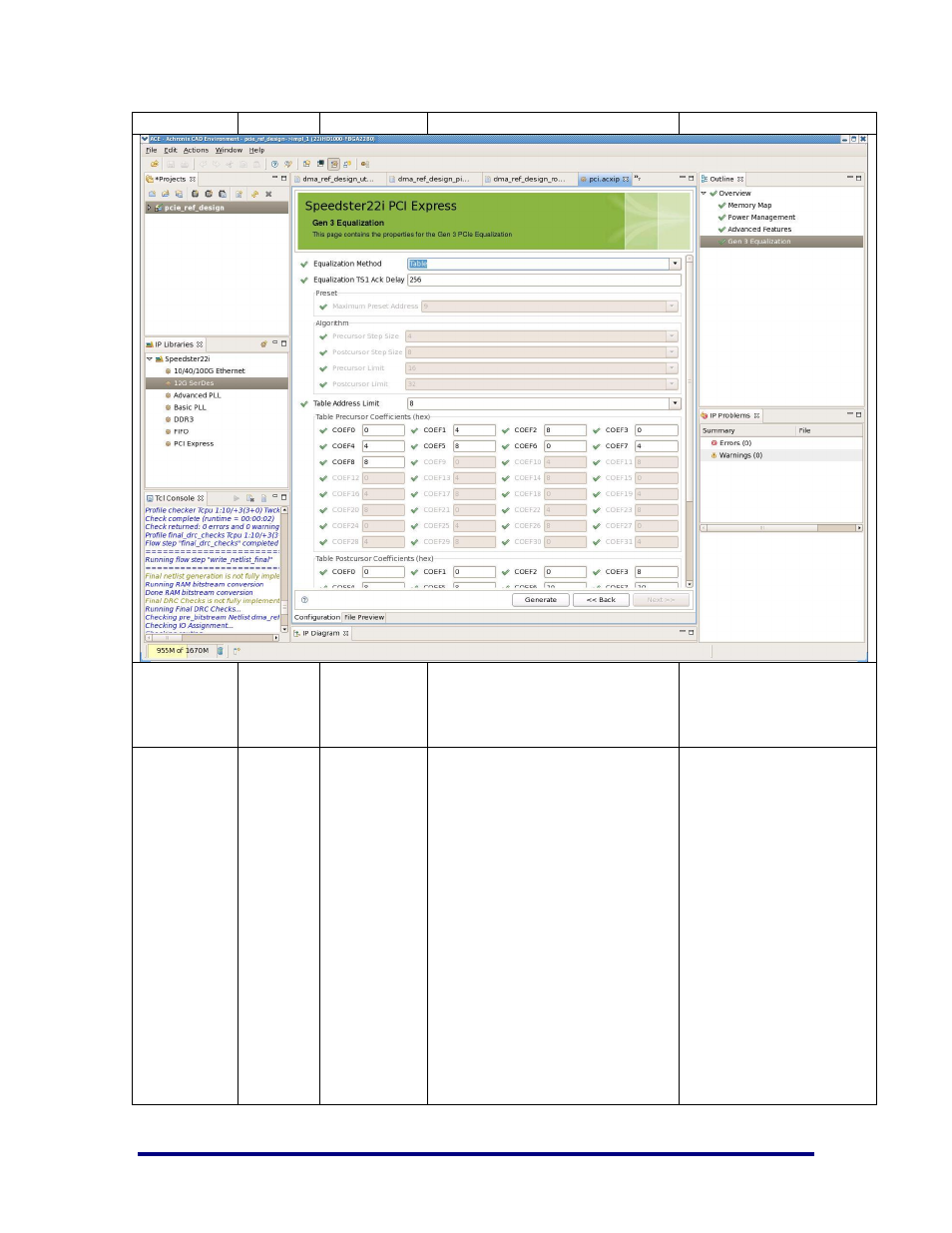Collapse the Speedster22i library tree
Viewport: 952px width, 1233px height.
tap(150, 358)
